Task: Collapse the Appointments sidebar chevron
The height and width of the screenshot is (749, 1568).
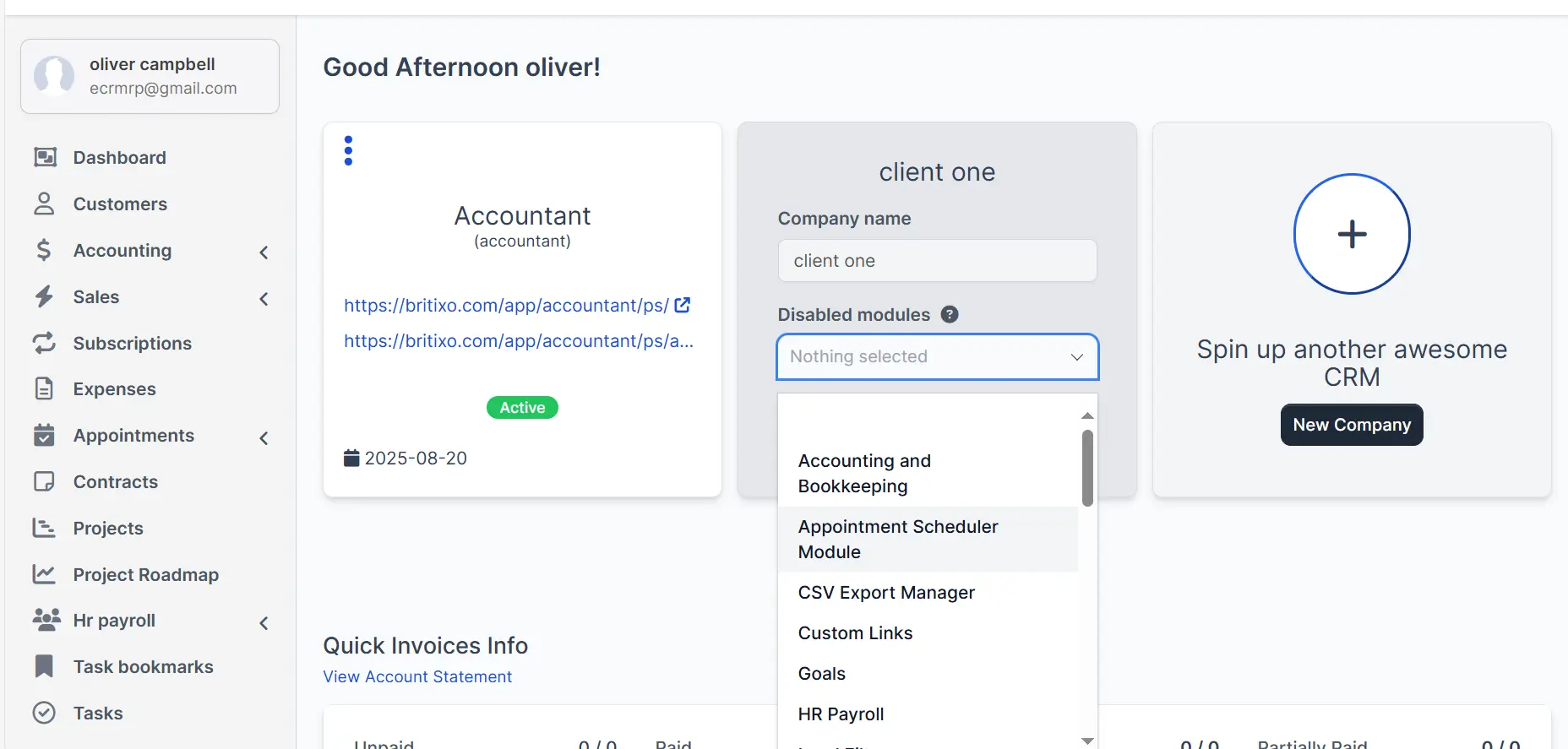Action: tap(263, 438)
